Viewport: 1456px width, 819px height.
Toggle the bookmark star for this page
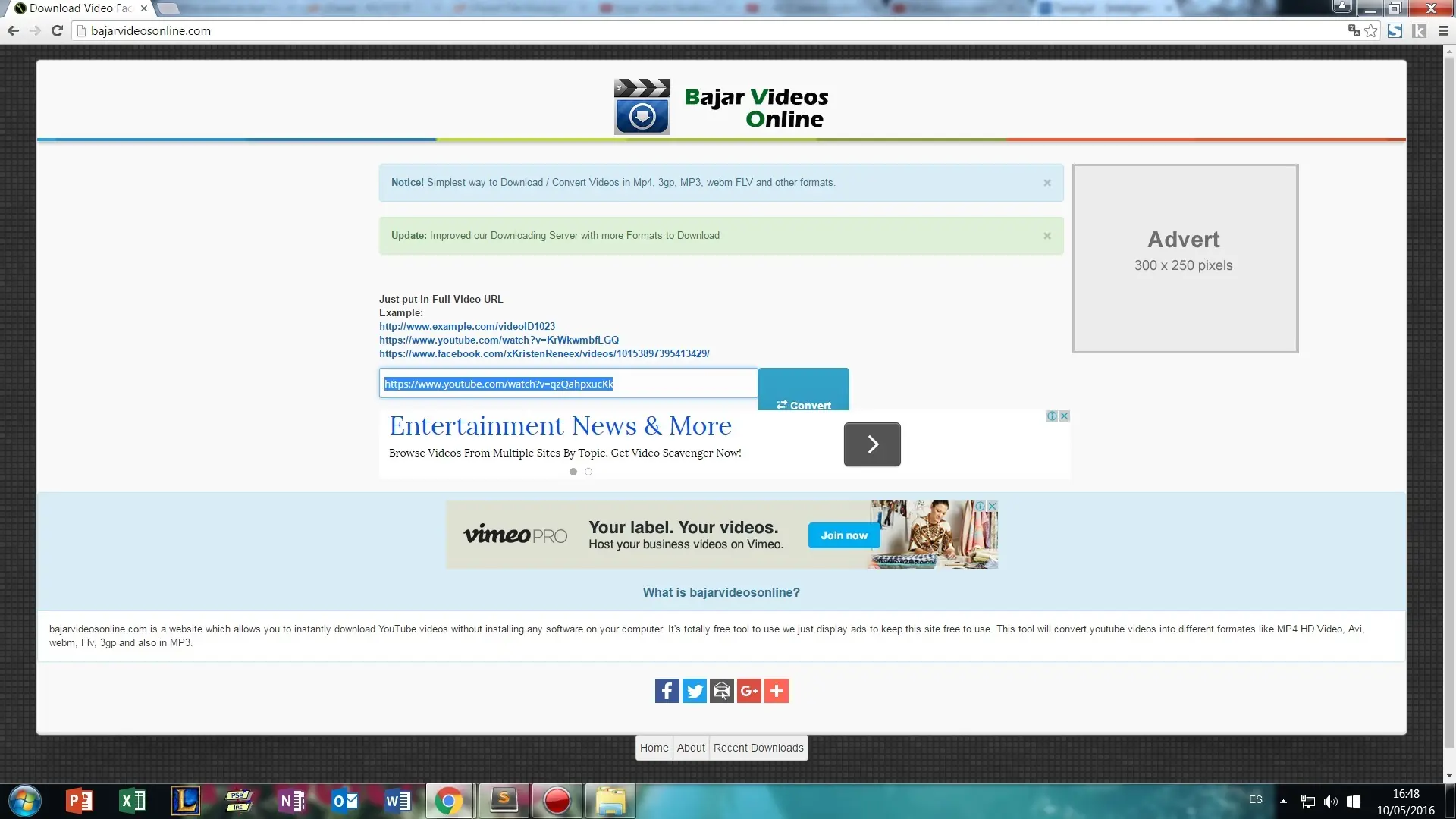coord(1371,31)
